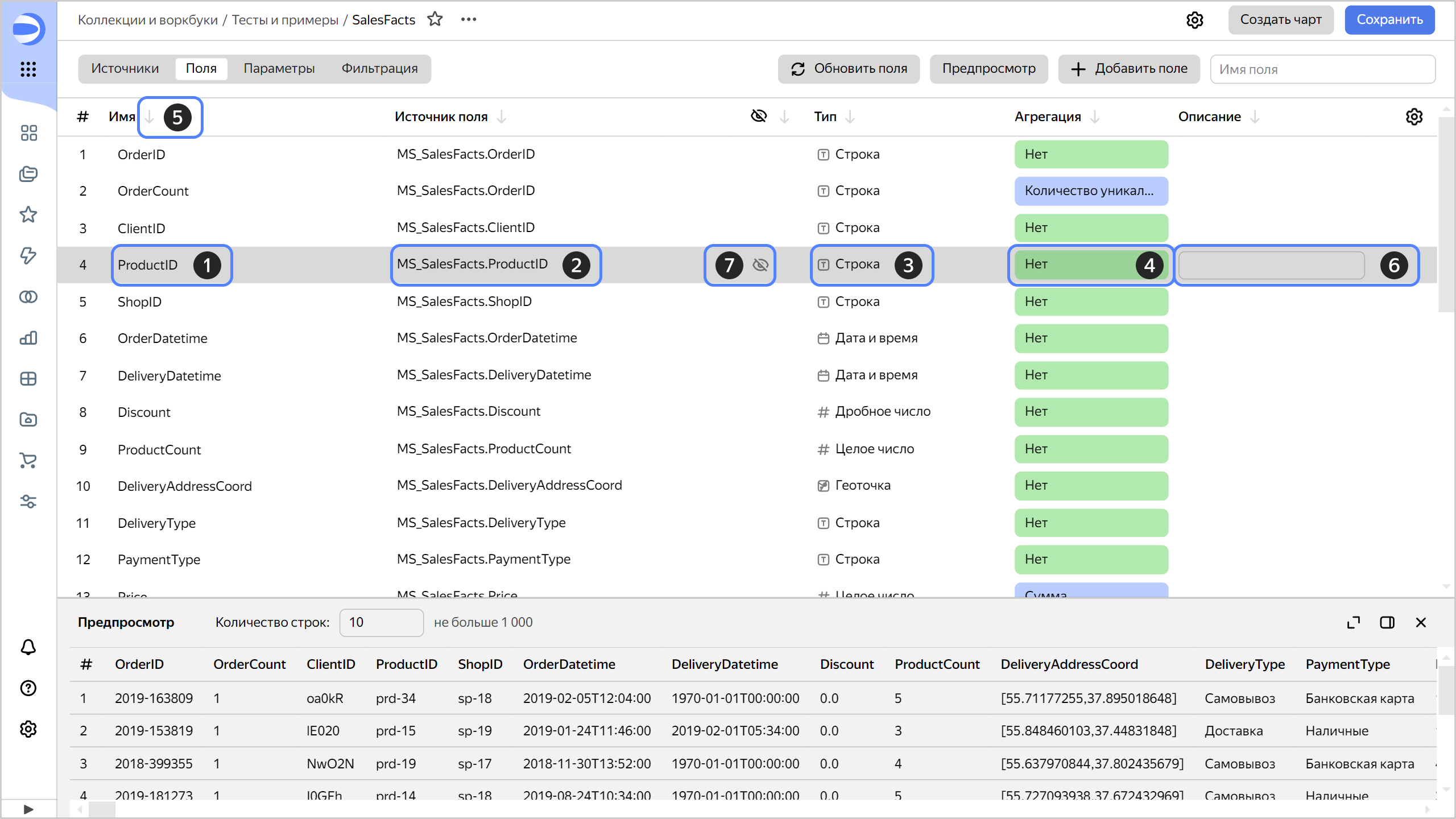Open notifications bell in sidebar
Viewport: 1456px width, 819px height.
pyautogui.click(x=28, y=647)
